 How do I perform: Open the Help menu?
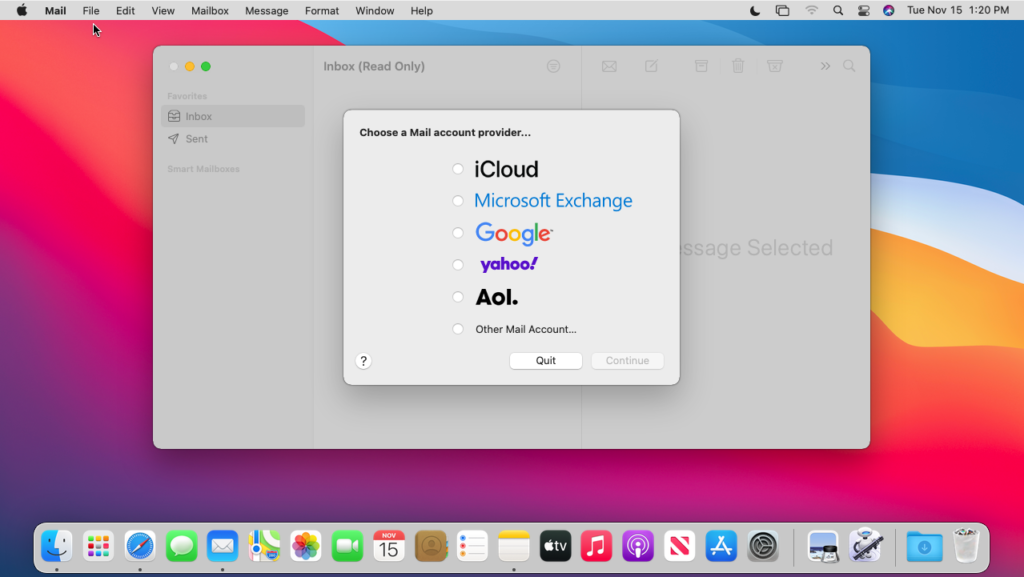click(x=422, y=10)
